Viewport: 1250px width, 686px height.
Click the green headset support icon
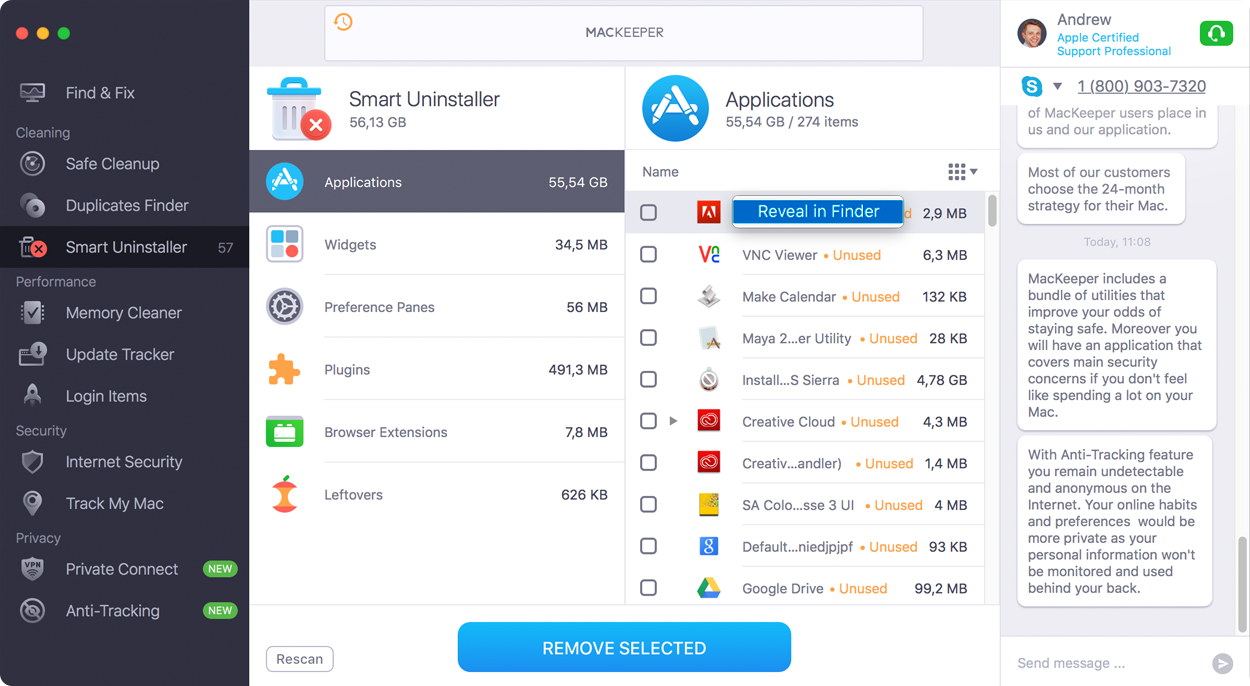[1216, 34]
